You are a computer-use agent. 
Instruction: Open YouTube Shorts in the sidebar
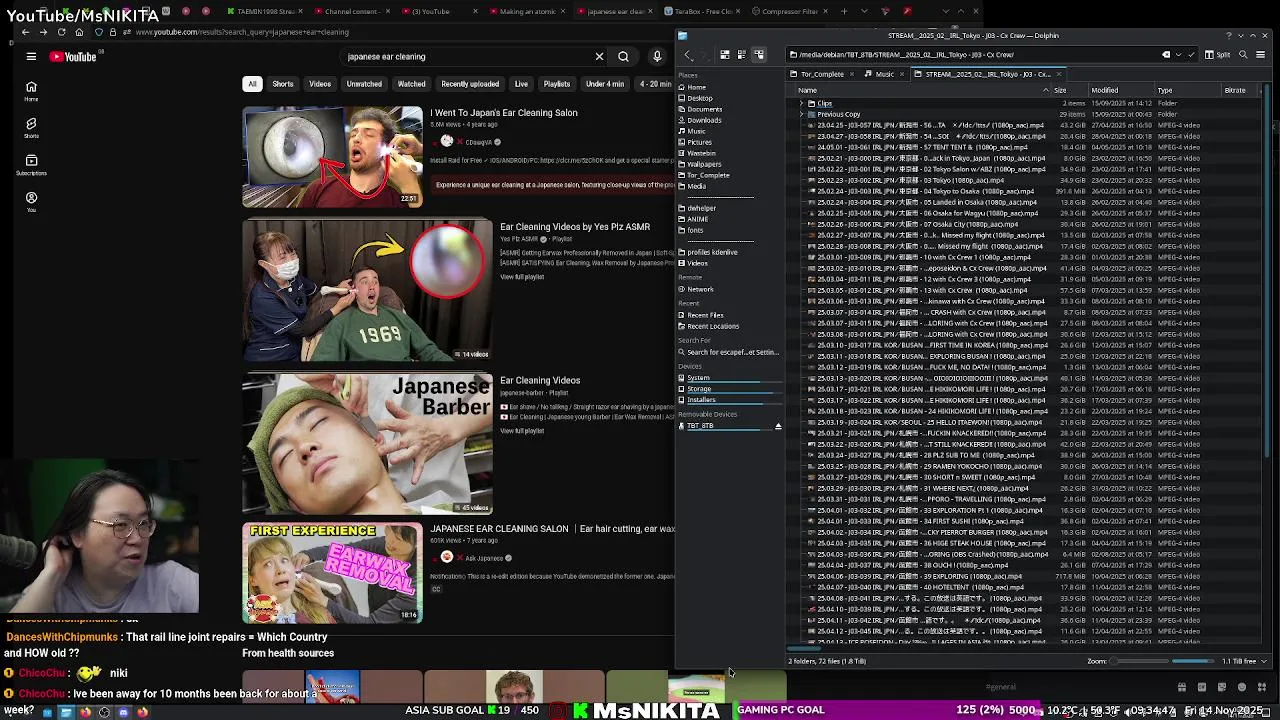(31, 128)
